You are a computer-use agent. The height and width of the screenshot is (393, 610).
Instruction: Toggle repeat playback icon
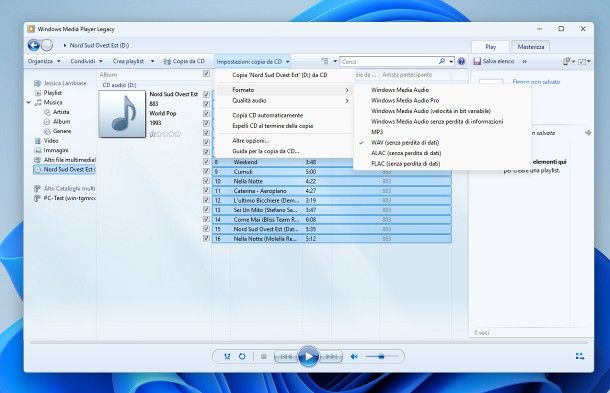[242, 356]
